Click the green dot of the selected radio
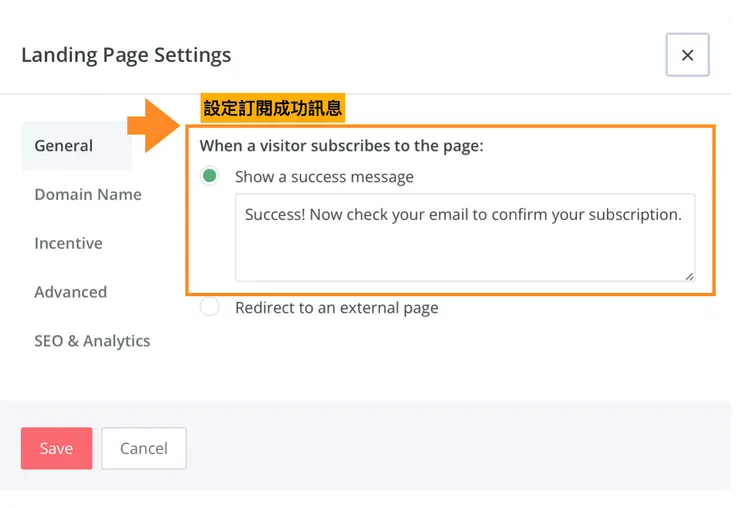The width and height of the screenshot is (740, 508). 210,177
